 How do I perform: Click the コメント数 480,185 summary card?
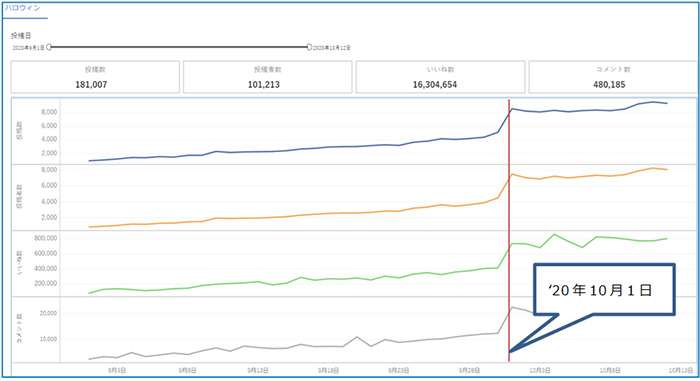point(613,77)
